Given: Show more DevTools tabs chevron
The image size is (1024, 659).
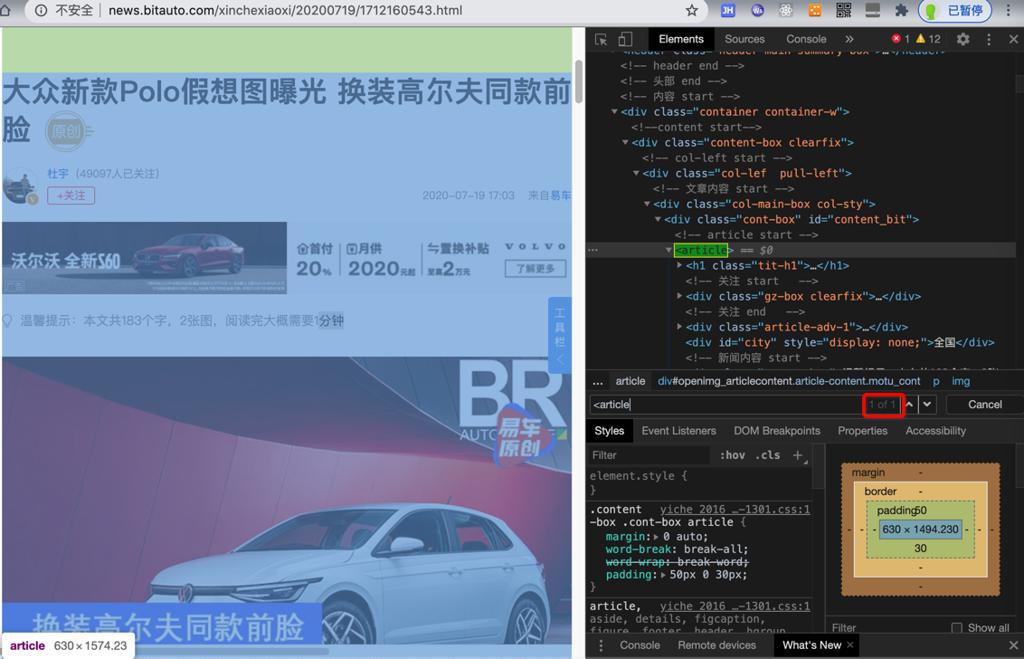Looking at the screenshot, I should pyautogui.click(x=849, y=39).
